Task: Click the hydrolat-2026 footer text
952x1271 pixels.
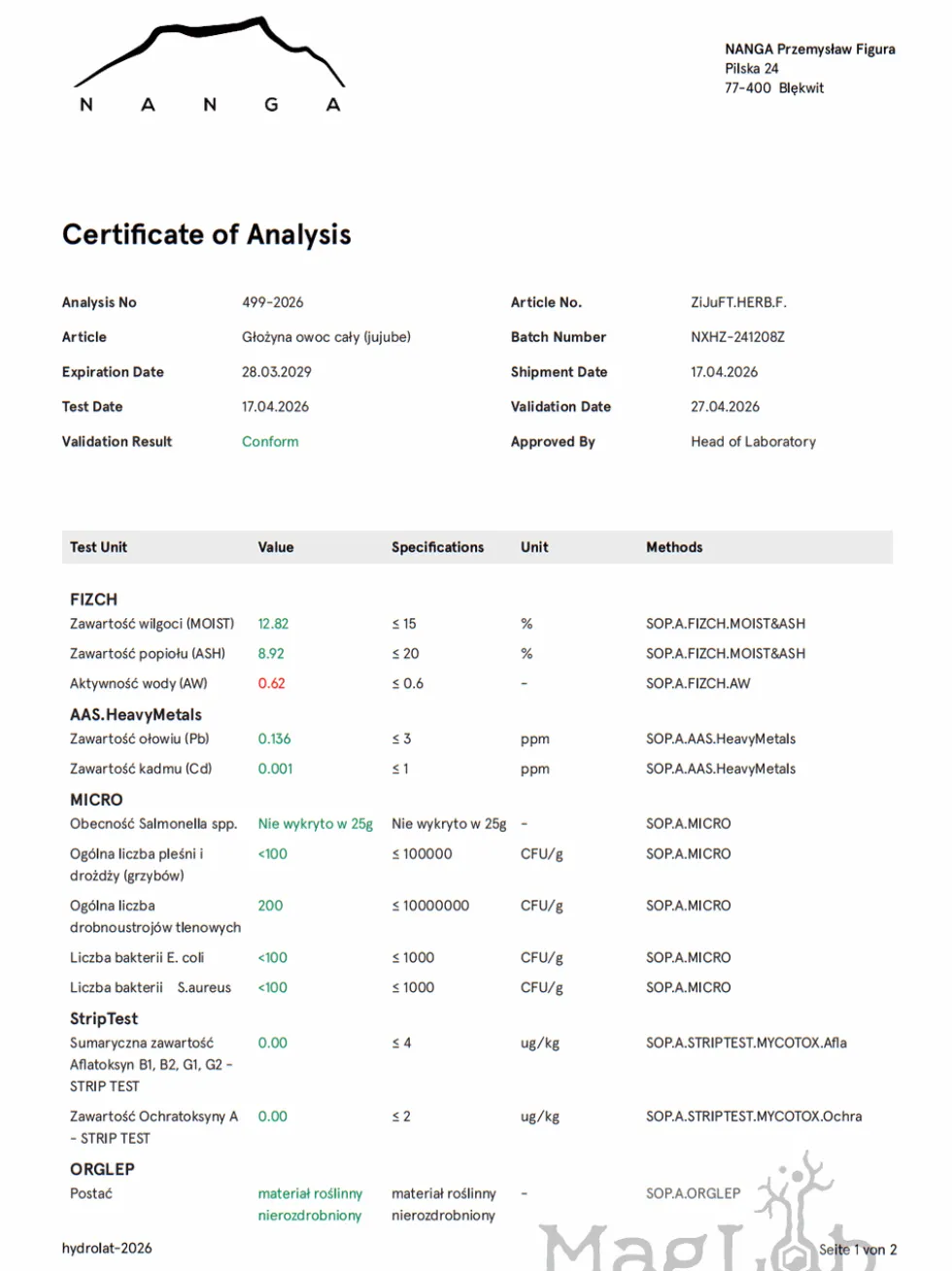Action: (107, 1248)
